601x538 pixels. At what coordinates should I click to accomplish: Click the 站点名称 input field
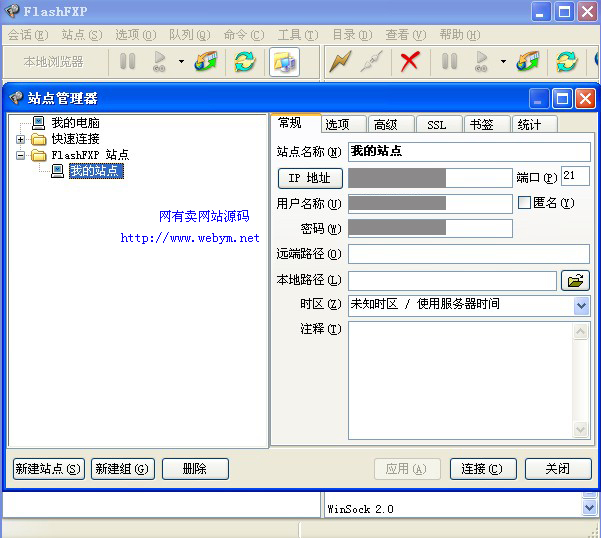(469, 152)
